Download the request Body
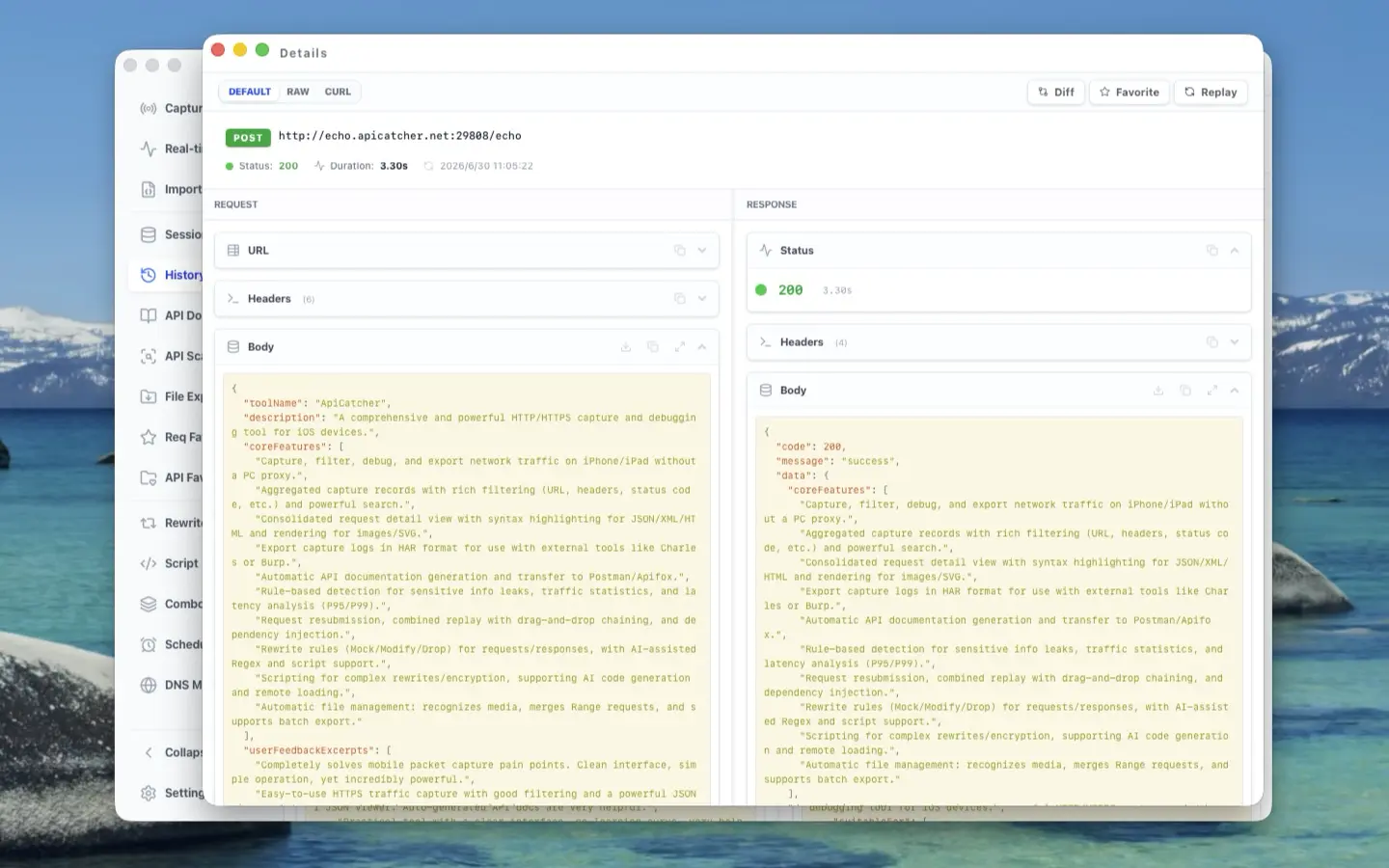Viewport: 1389px width, 868px height. 626,346
